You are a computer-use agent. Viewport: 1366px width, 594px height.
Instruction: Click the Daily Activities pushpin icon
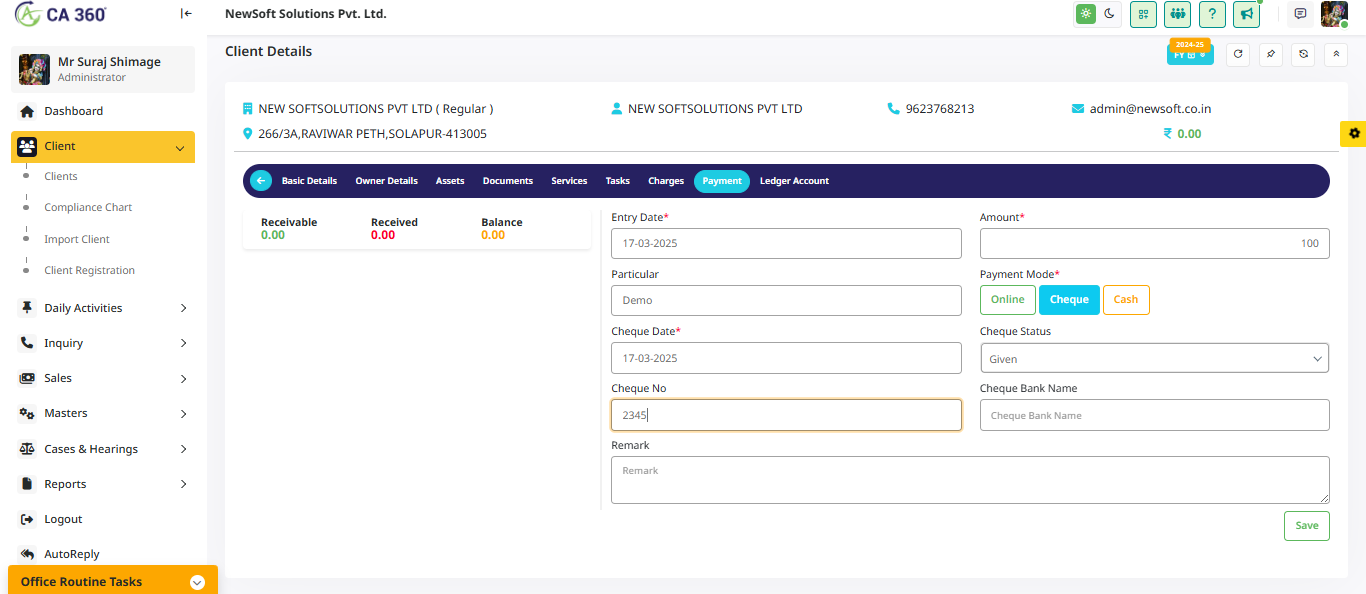tap(27, 308)
